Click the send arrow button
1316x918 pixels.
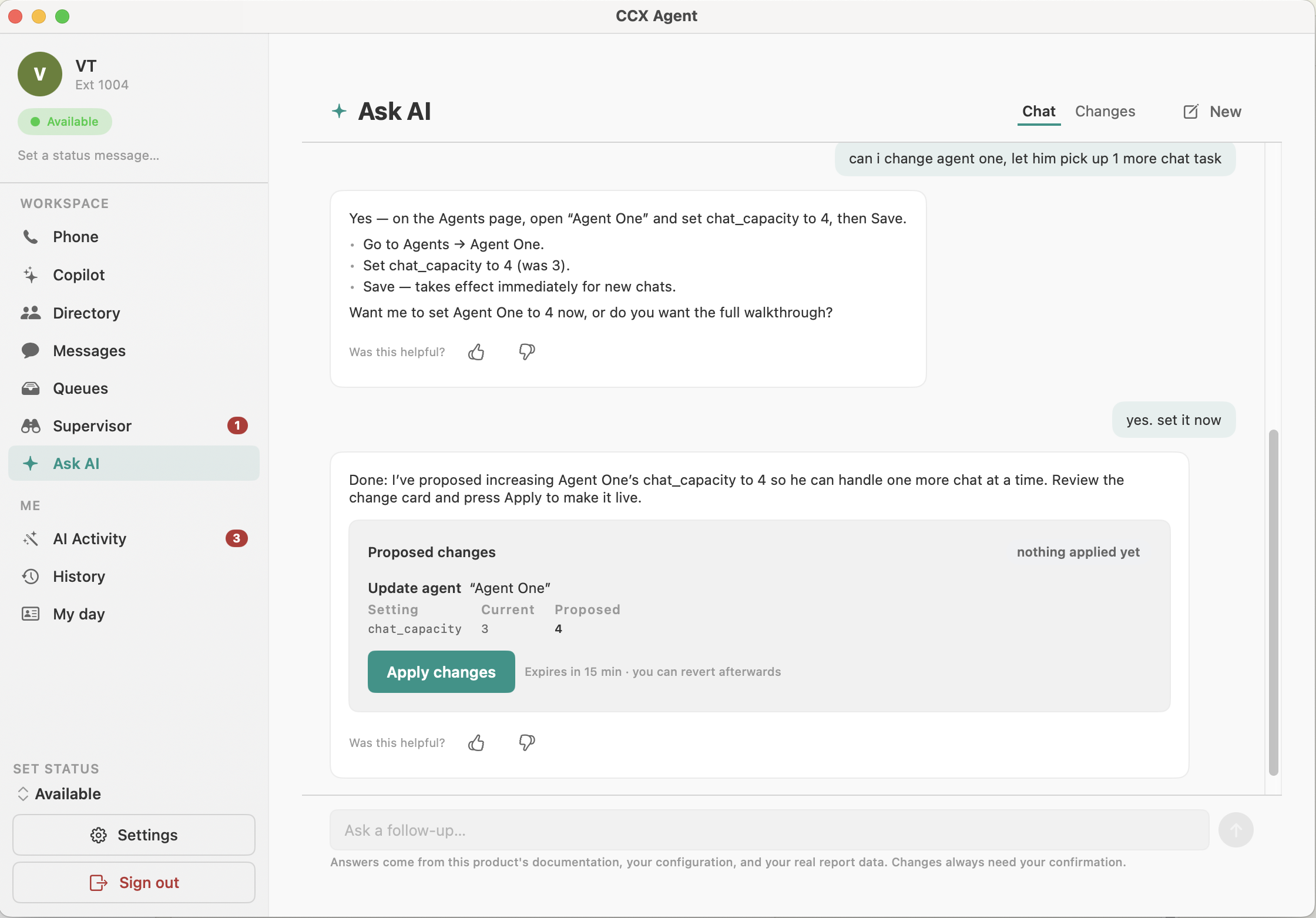point(1236,830)
